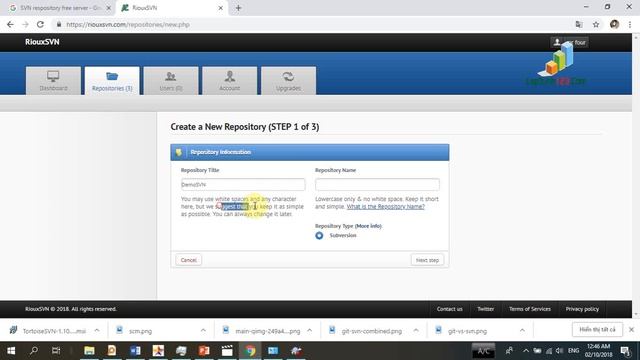Open the Chrome profile avatar
The image size is (640, 360).
(x=614, y=24)
